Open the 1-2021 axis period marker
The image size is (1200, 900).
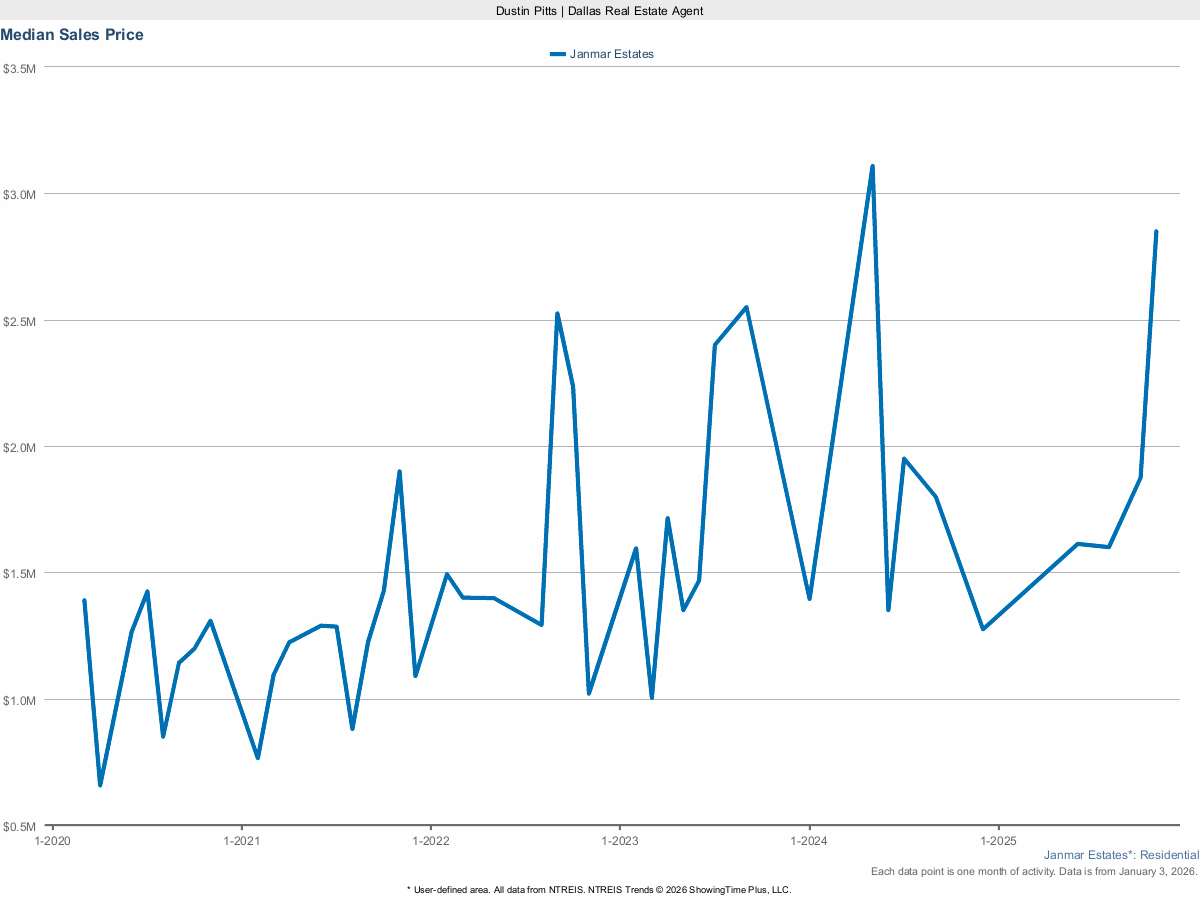[x=241, y=842]
